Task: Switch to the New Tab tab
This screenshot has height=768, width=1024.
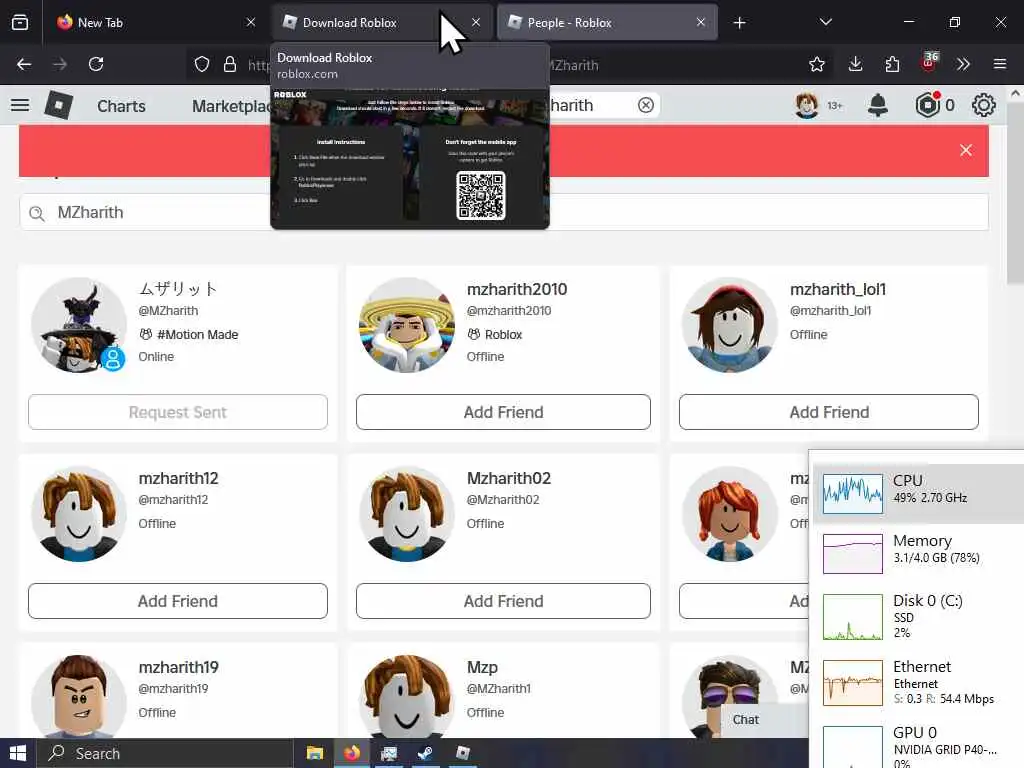Action: coord(155,22)
